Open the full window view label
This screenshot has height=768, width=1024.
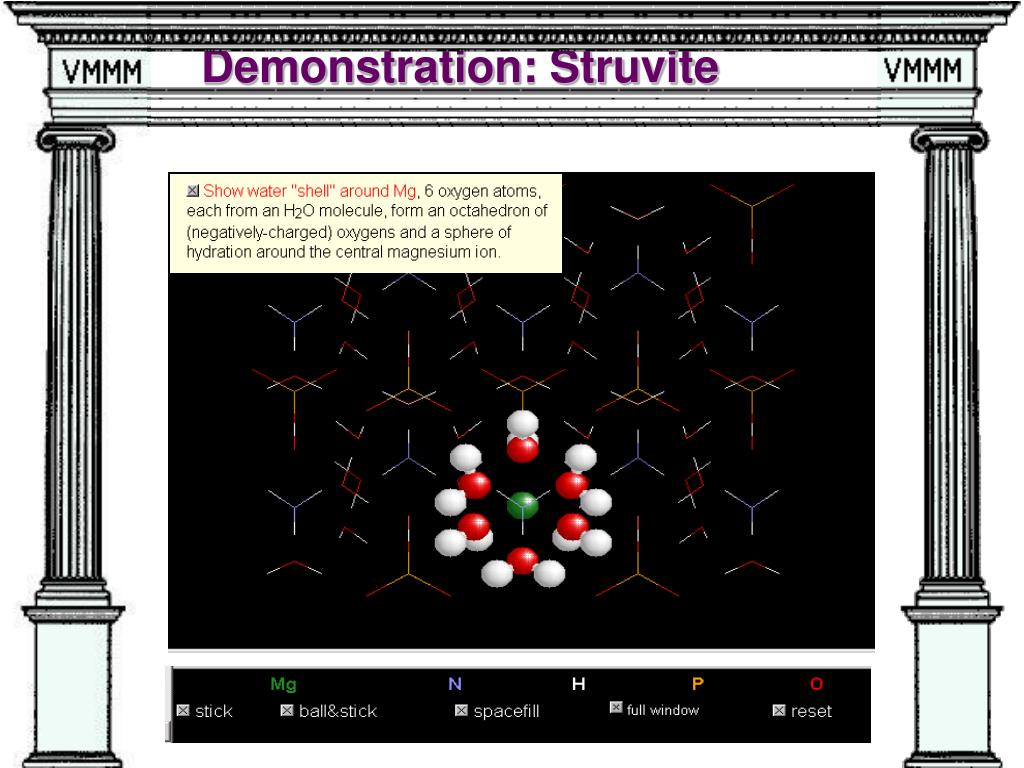(662, 710)
